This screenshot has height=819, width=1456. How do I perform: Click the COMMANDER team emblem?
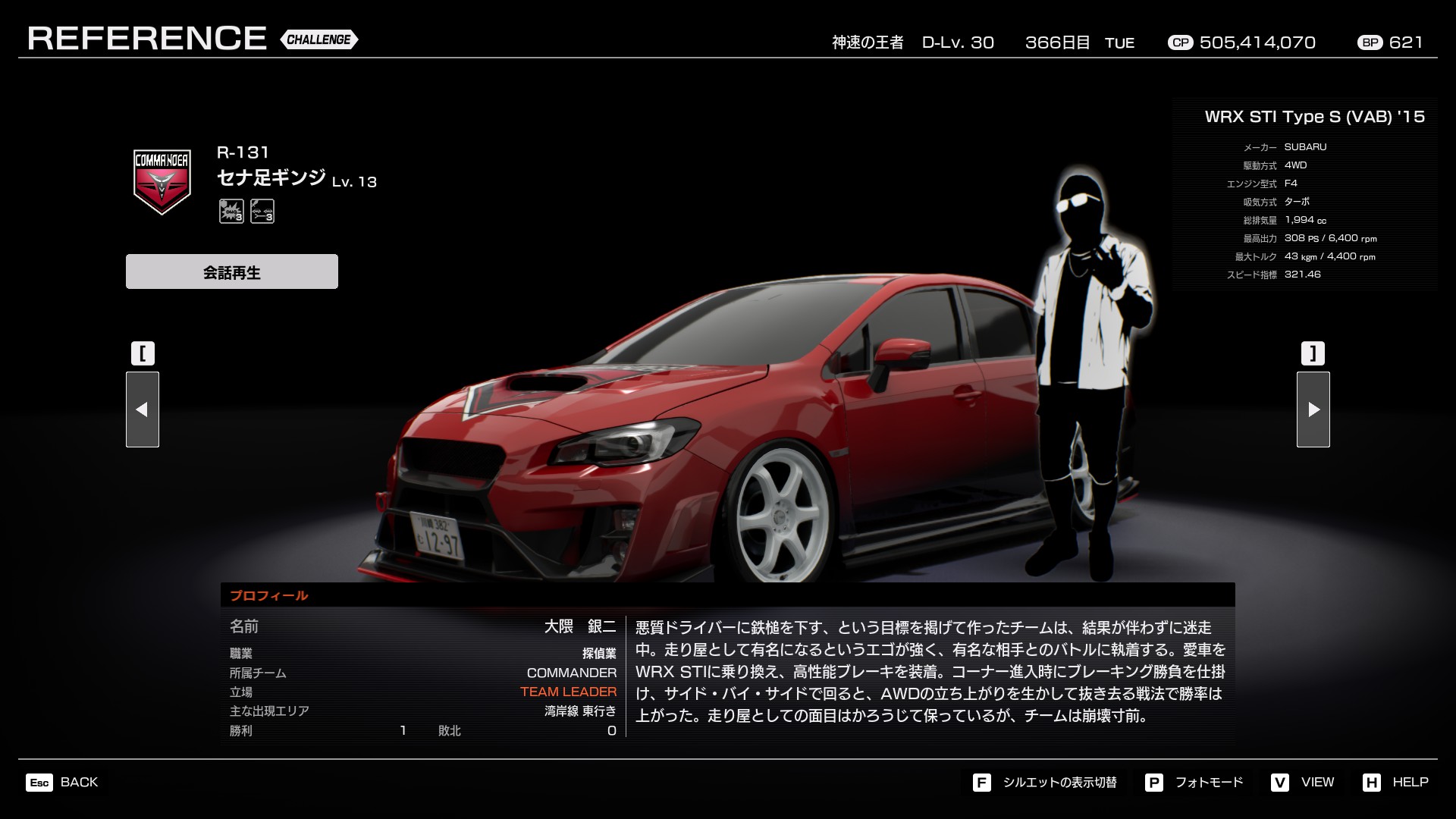tap(162, 180)
